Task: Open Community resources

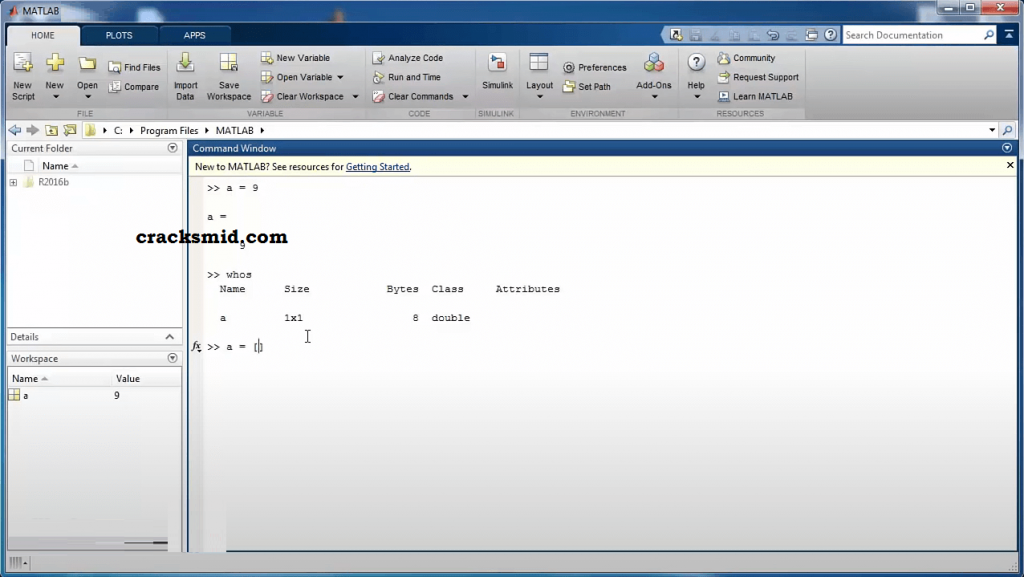Action: [x=746, y=57]
